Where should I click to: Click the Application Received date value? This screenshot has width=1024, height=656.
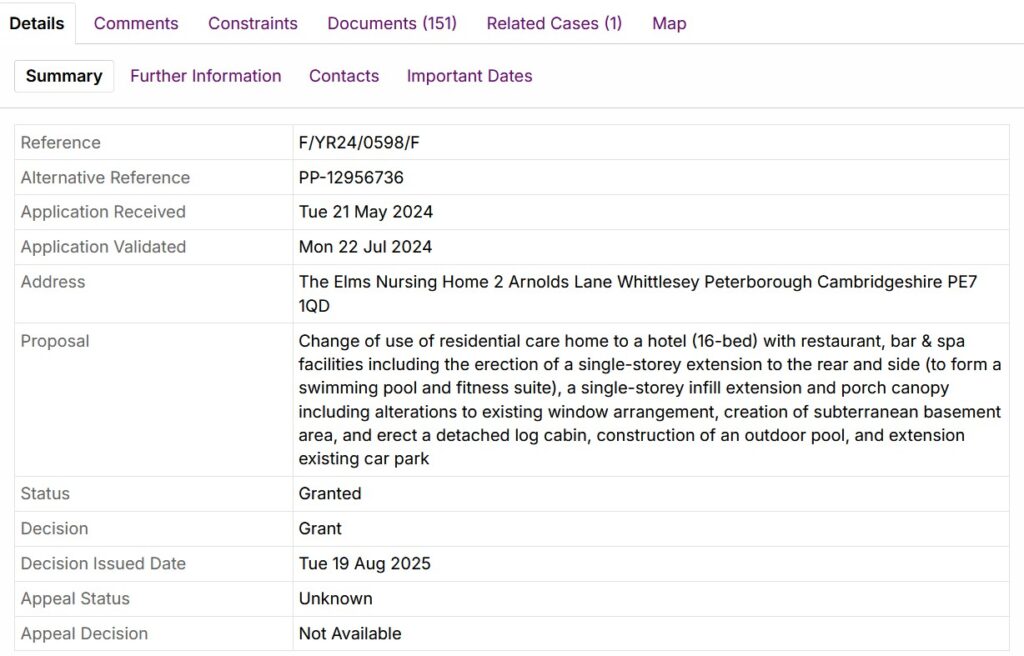point(366,212)
